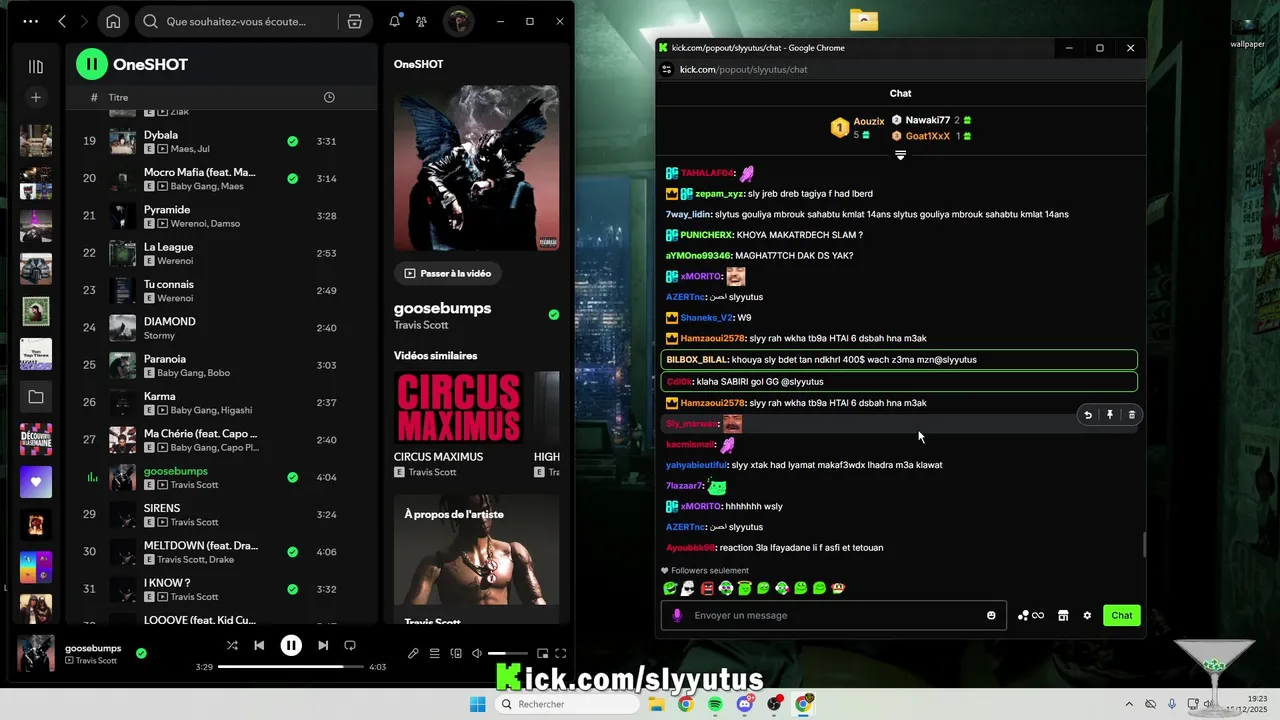Open Spotify Home page
Image resolution: width=1280 pixels, height=720 pixels.
point(113,21)
